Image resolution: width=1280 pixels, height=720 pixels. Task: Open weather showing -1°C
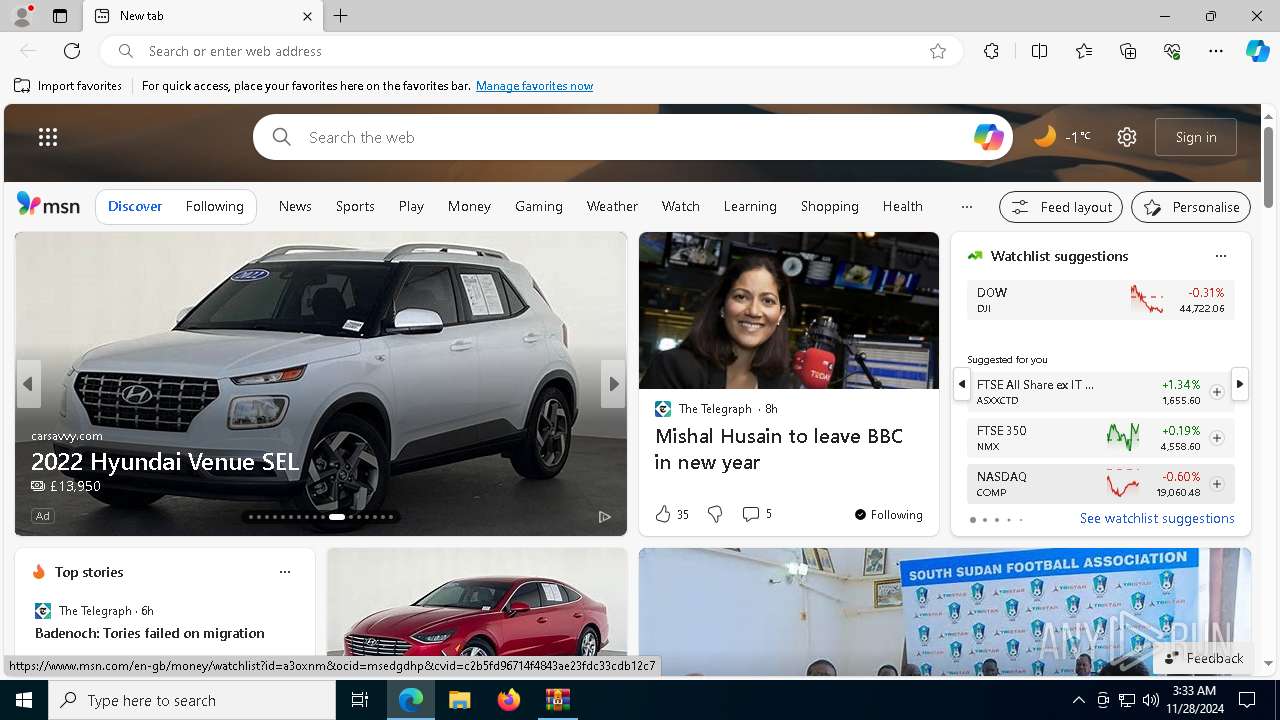click(1062, 137)
